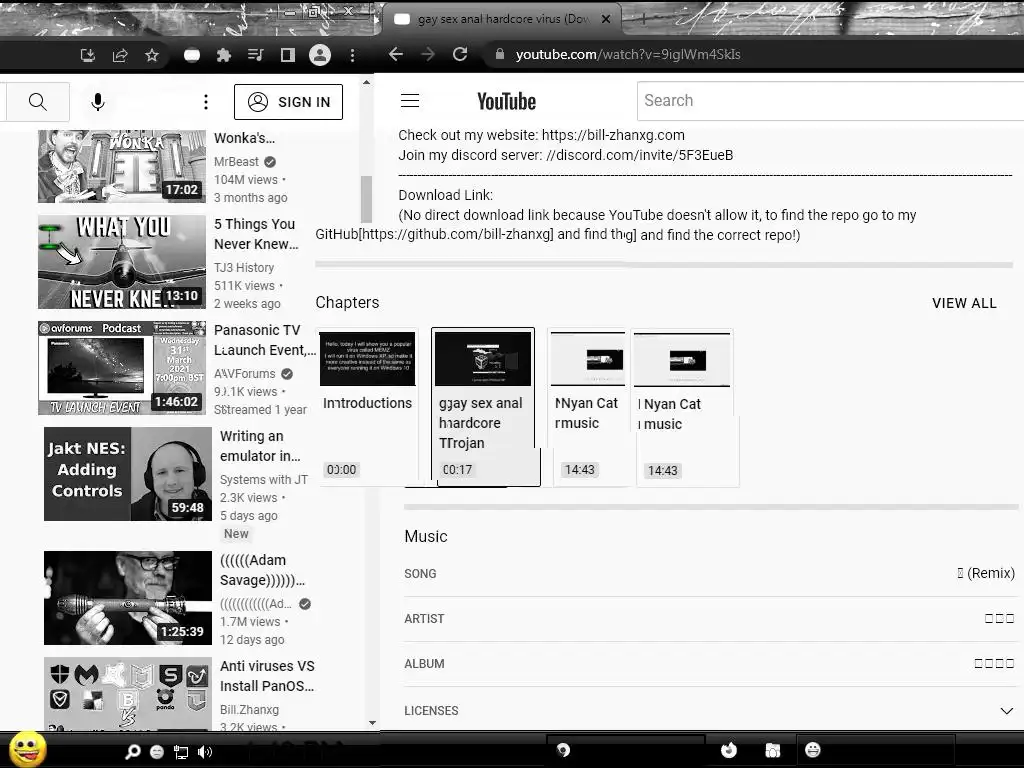The width and height of the screenshot is (1024, 768).
Task: Click the laughing smiley Start button on taskbar
Action: [x=27, y=749]
